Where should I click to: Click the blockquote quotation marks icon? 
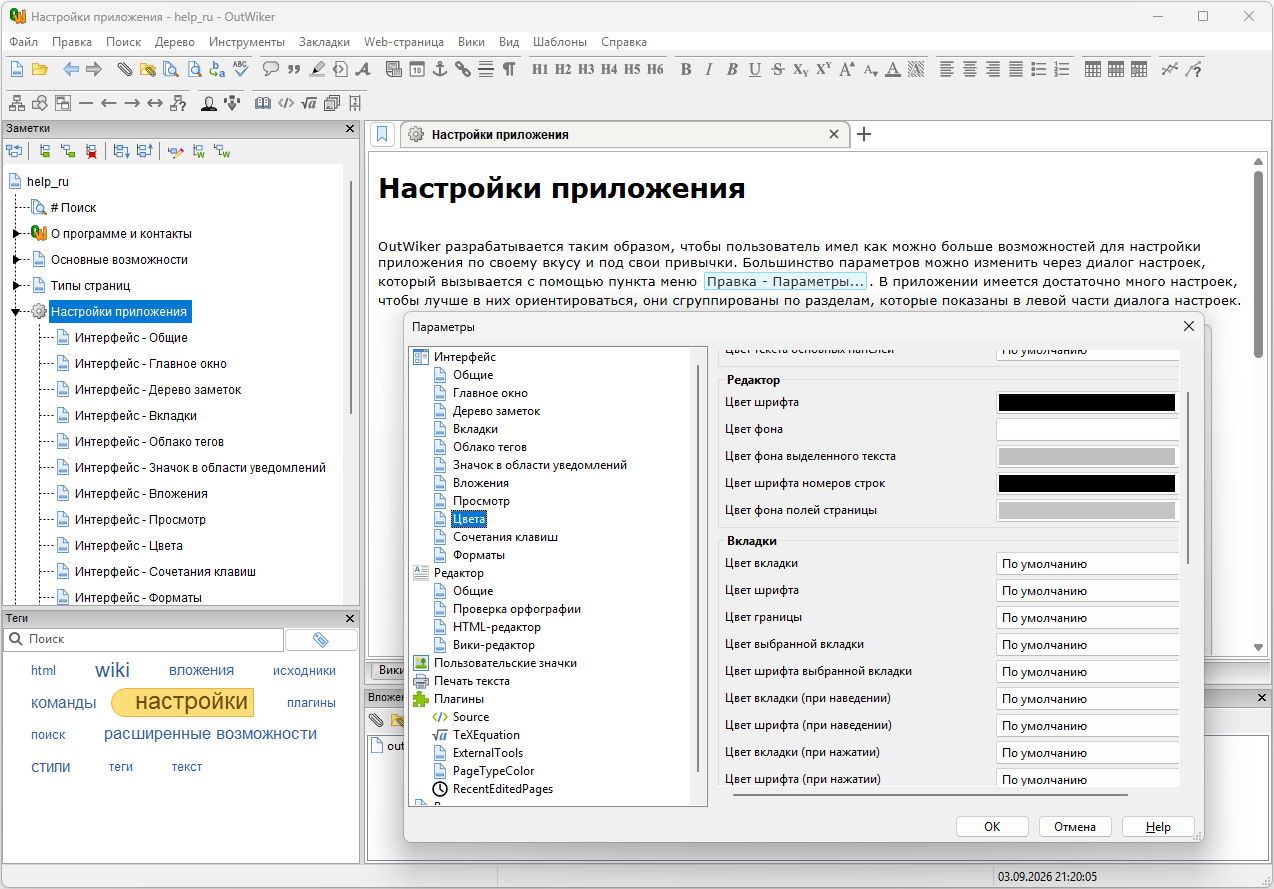[294, 69]
